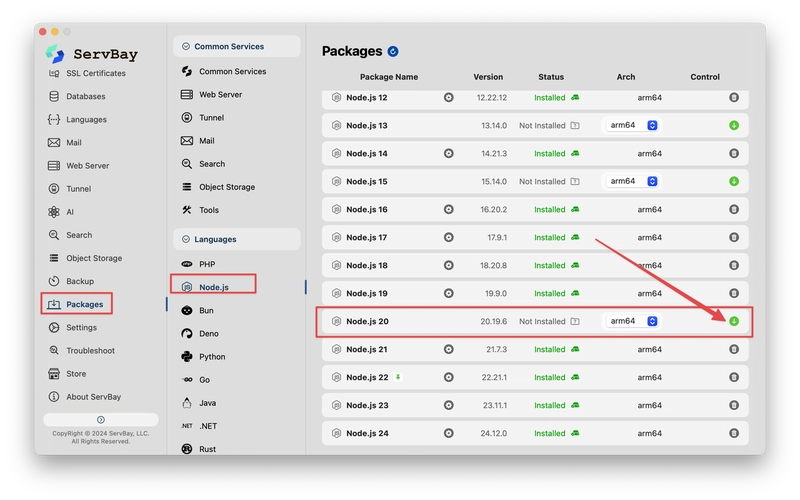Screen dimensions: 800x500
Task: Expand sidebar using bottom chevron button
Action: [x=100, y=419]
